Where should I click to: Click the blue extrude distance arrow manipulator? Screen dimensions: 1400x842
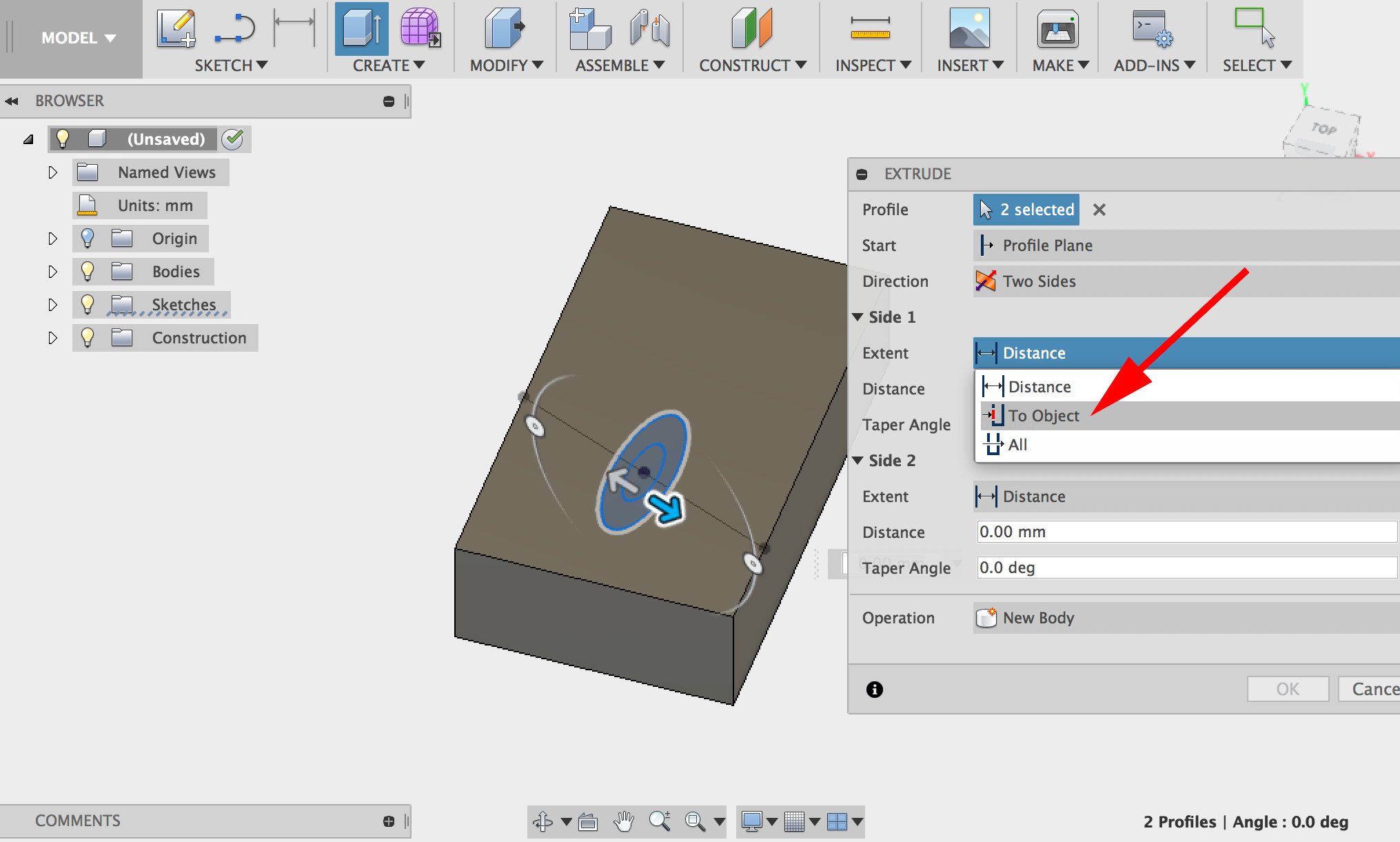click(x=665, y=508)
